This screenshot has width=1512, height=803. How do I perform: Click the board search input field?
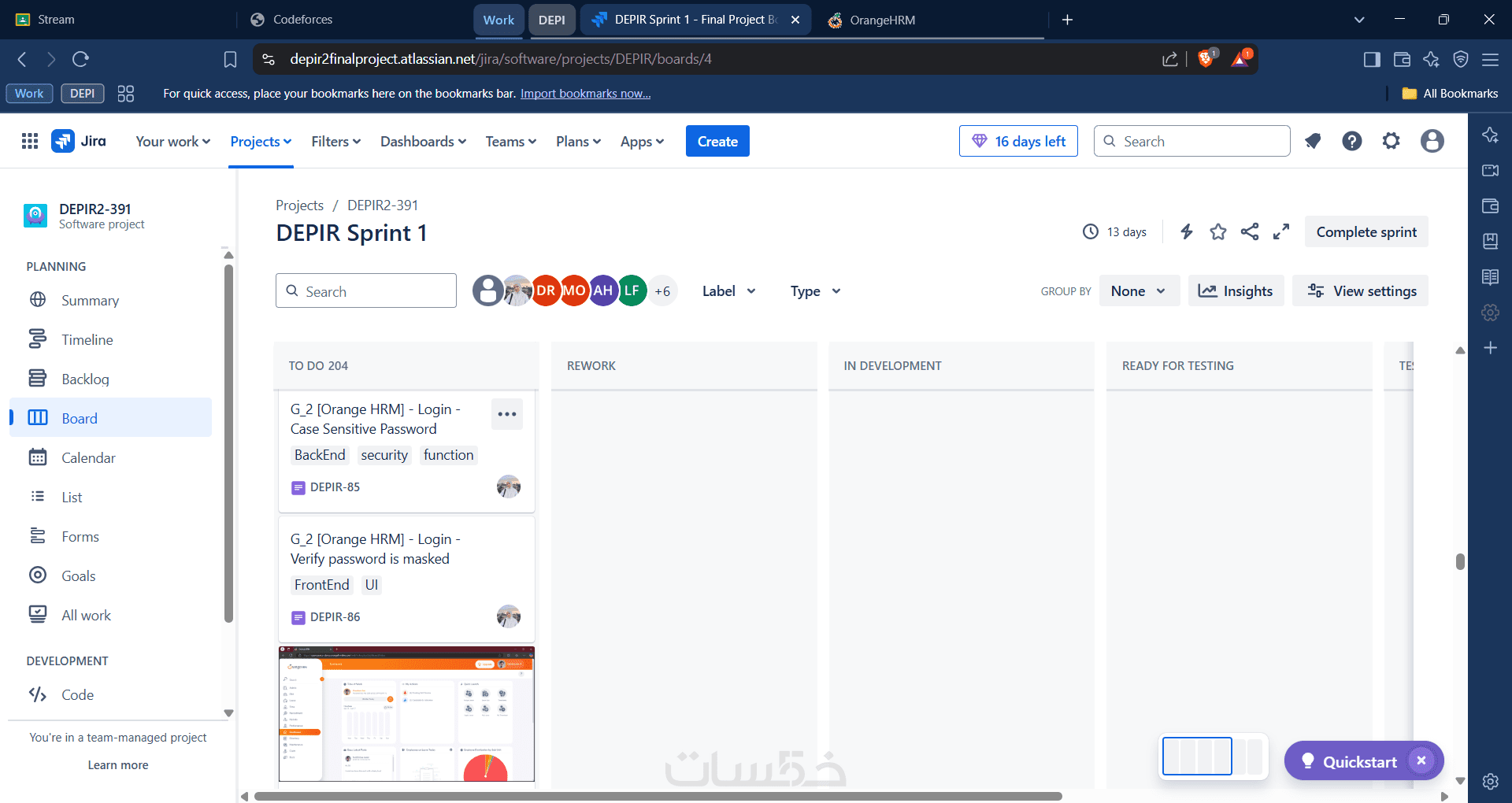tap(366, 291)
